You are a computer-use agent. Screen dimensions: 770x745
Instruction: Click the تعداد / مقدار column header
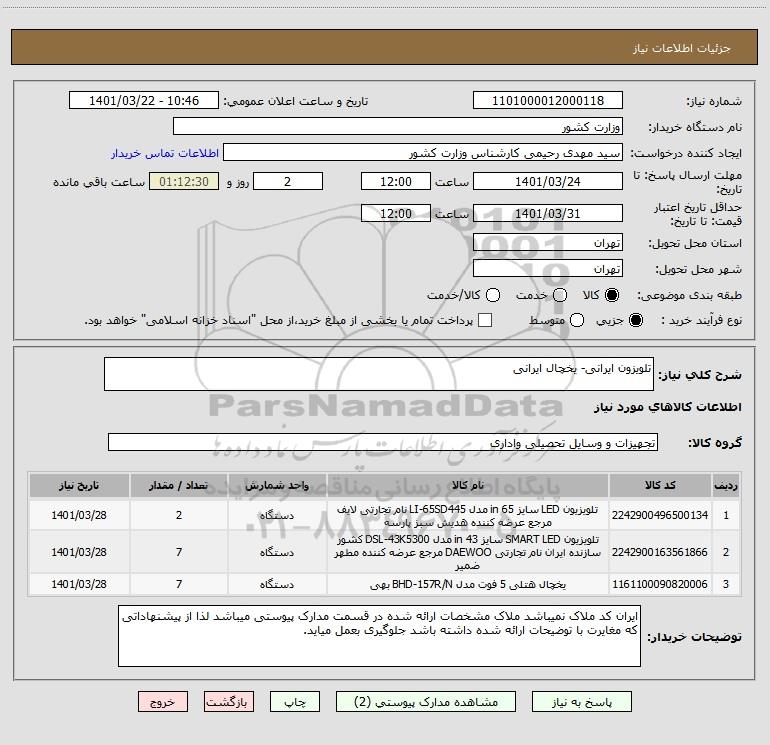click(179, 485)
